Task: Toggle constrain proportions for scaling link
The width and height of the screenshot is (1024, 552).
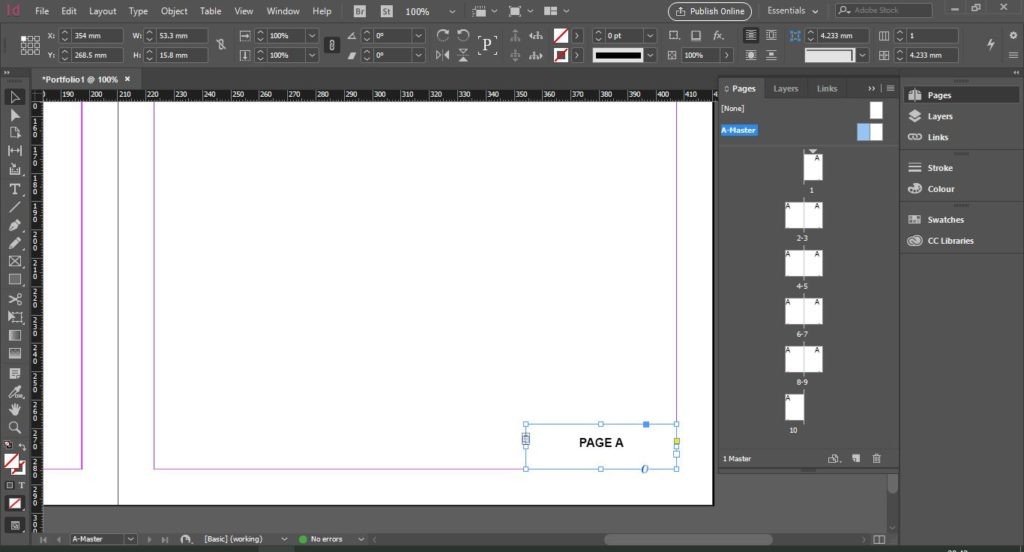Action: (332, 45)
